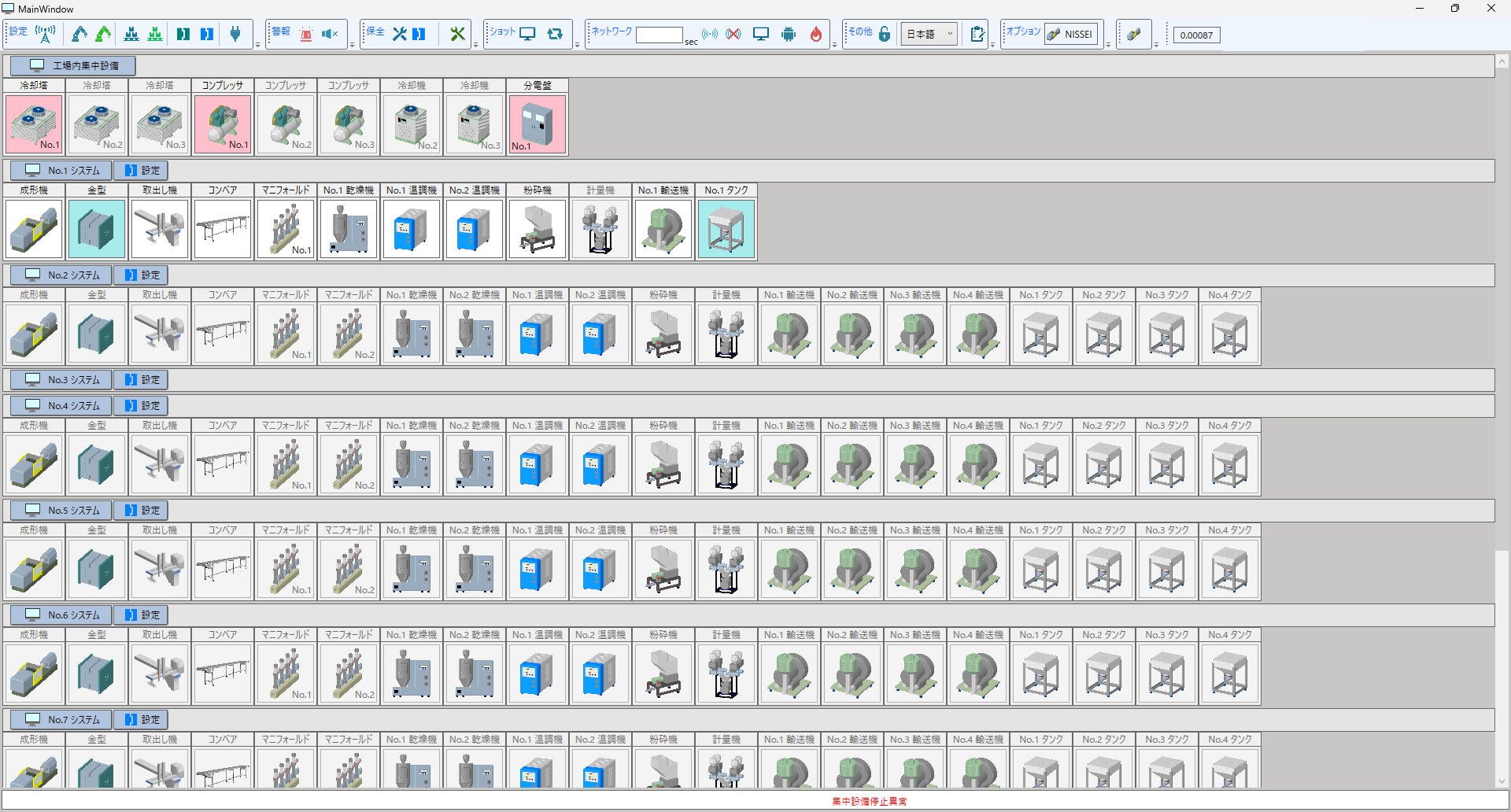This screenshot has height=812, width=1511.
Task: Toggle the padlock icon in その他 toolbar
Action: (x=885, y=34)
